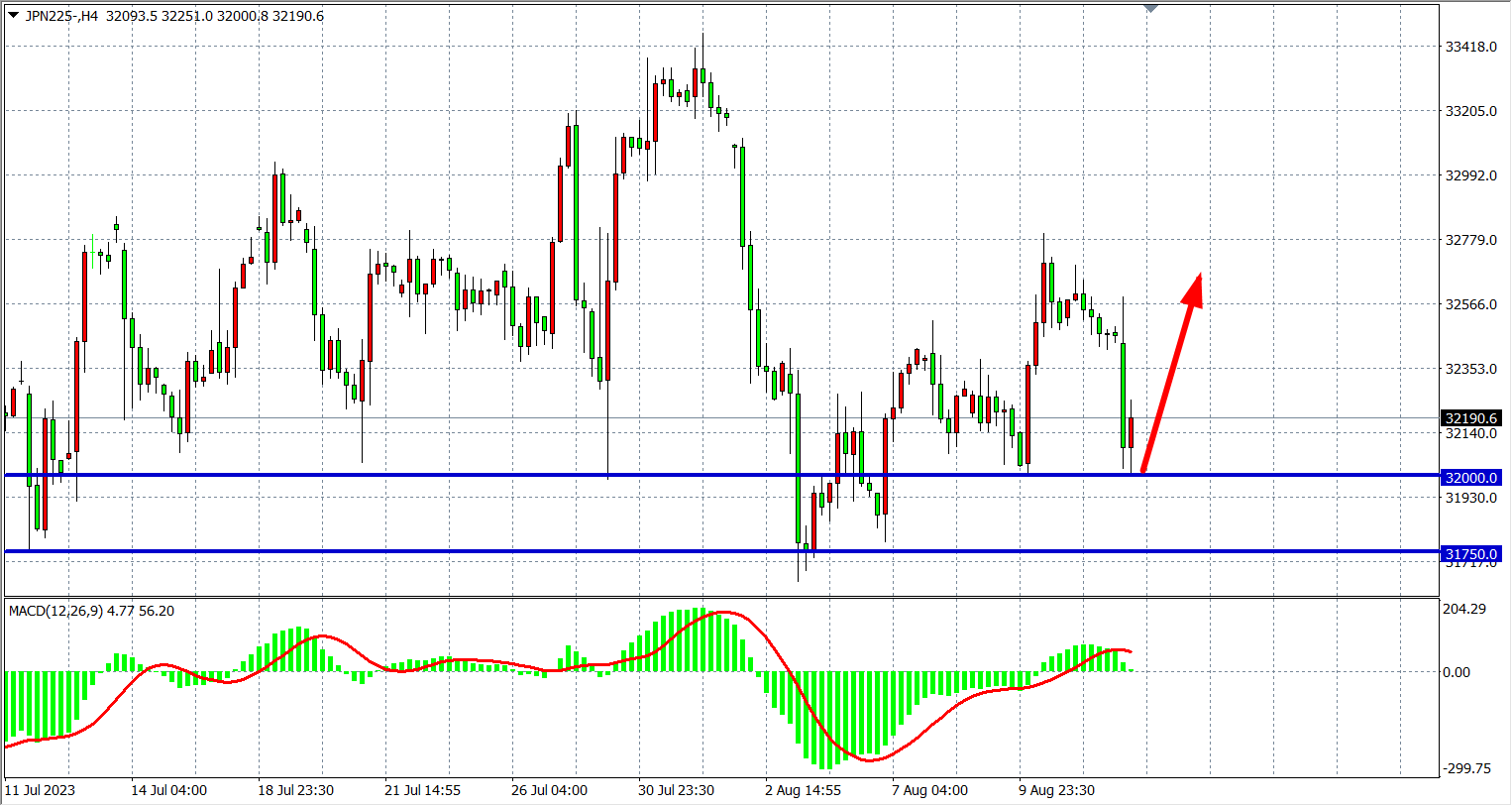Click the 32779.0 price scale label
This screenshot has width=1512, height=806.
(1470, 240)
